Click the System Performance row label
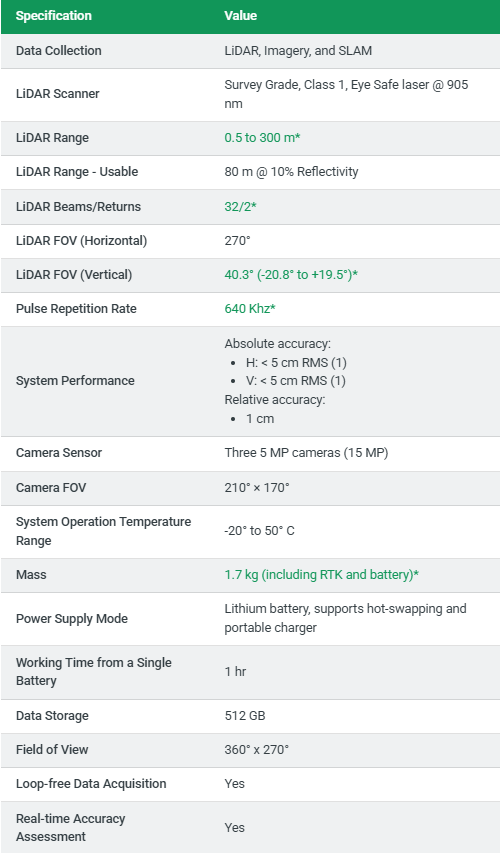Screen dimensions: 500x853 [75, 381]
